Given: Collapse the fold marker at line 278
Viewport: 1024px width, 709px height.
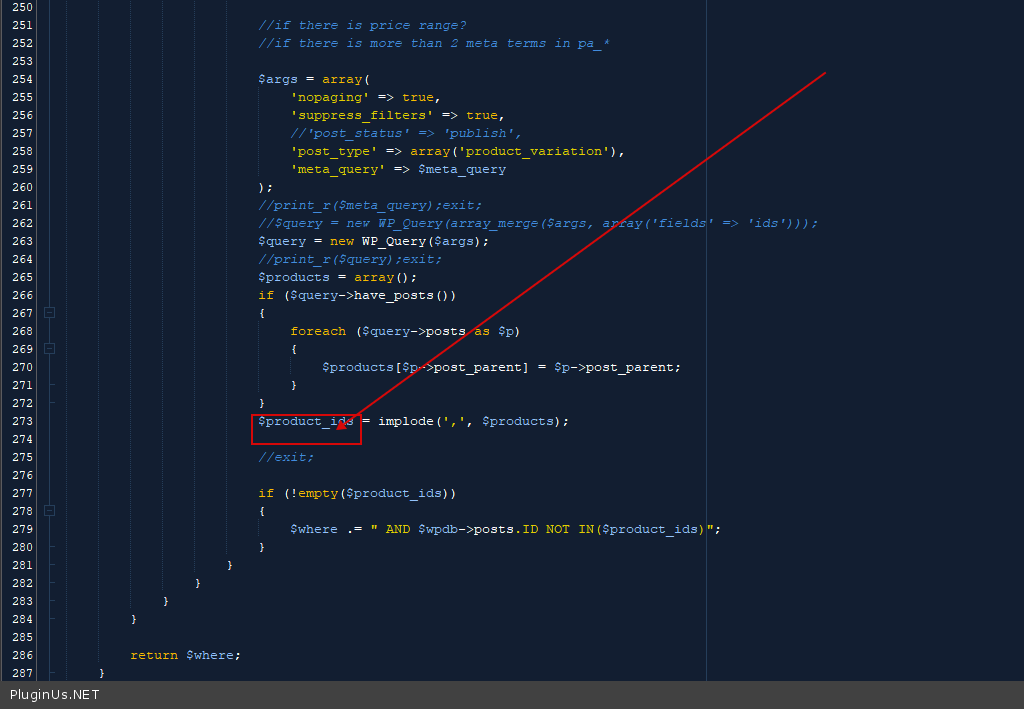Looking at the screenshot, I should (49, 511).
